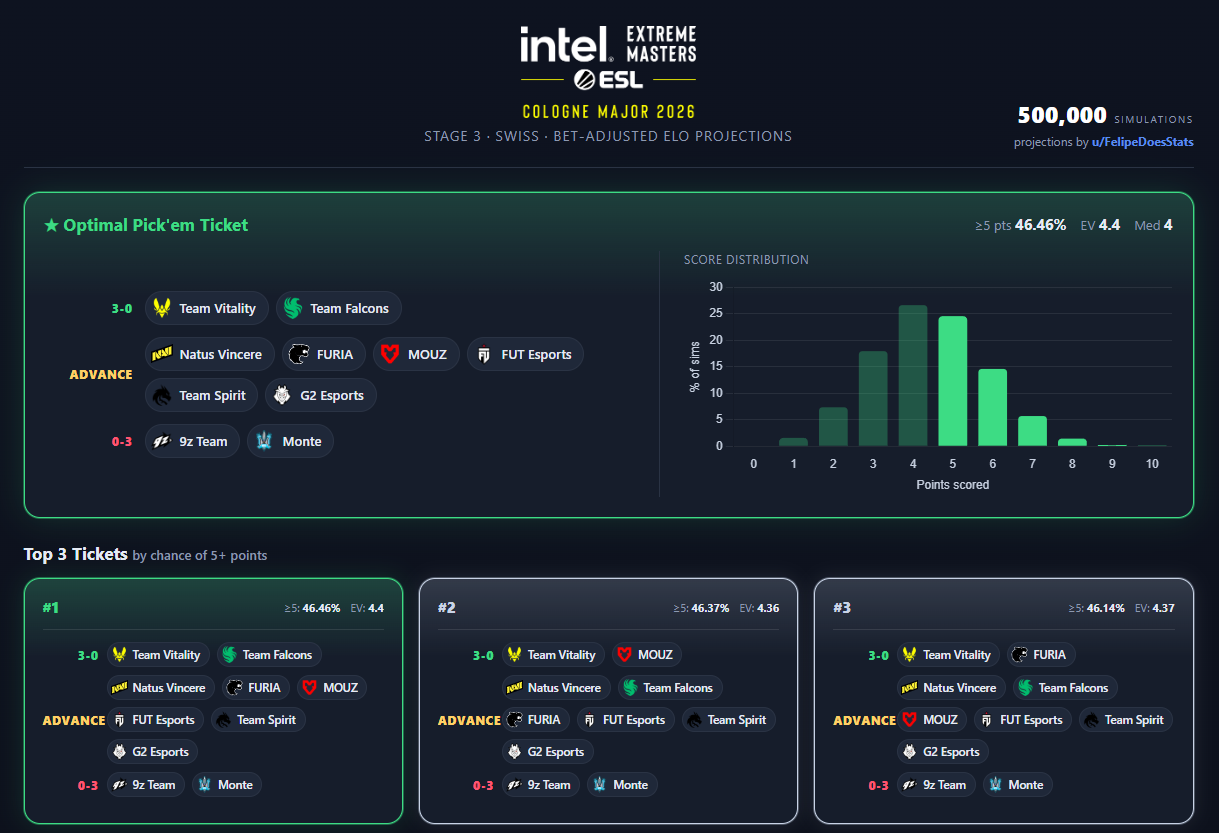The height and width of the screenshot is (833, 1219).
Task: Click the chart bar for 2 points scored
Action: coord(833,427)
